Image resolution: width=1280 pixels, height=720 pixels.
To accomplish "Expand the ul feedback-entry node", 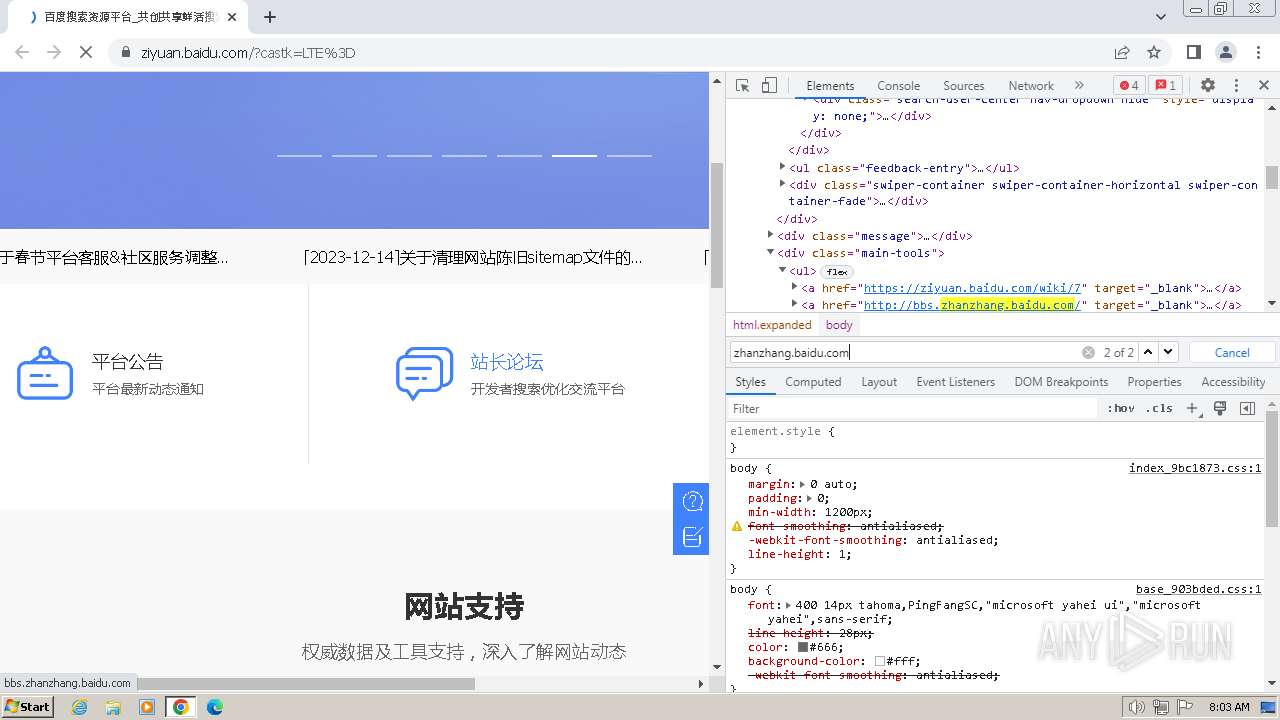I will (783, 167).
